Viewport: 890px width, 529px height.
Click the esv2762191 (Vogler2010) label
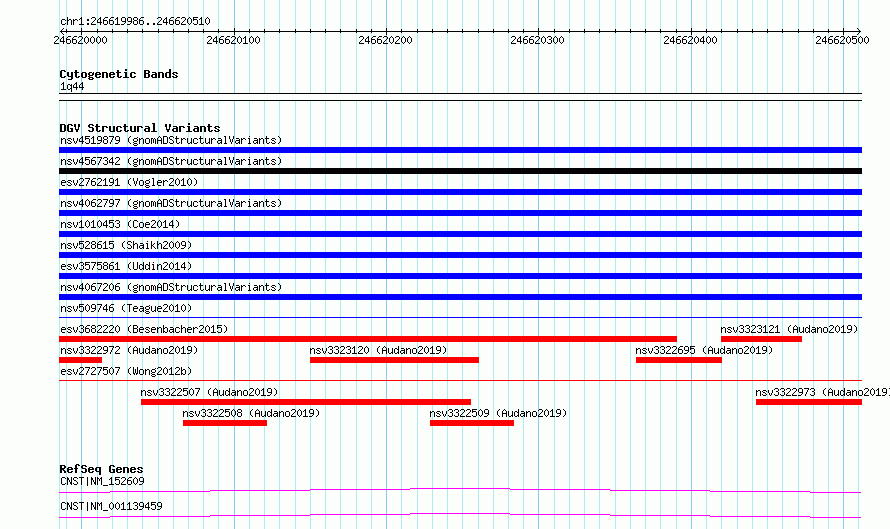click(129, 182)
